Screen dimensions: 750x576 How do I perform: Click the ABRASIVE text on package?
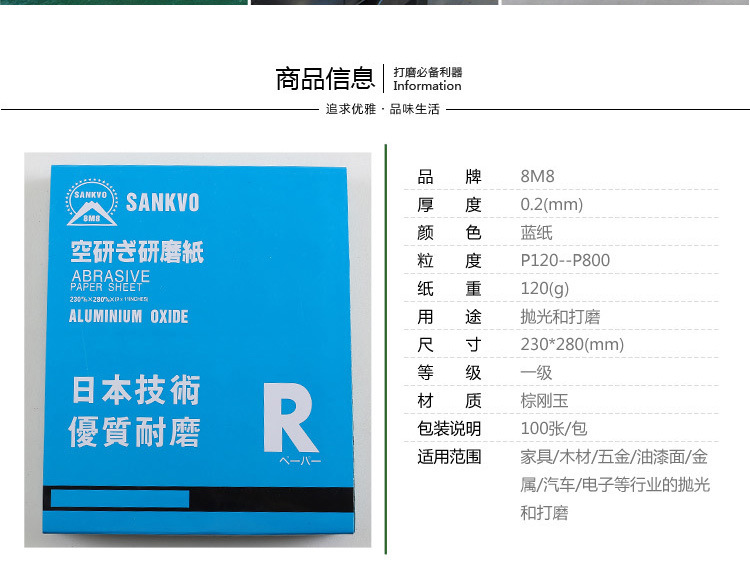[x=110, y=276]
